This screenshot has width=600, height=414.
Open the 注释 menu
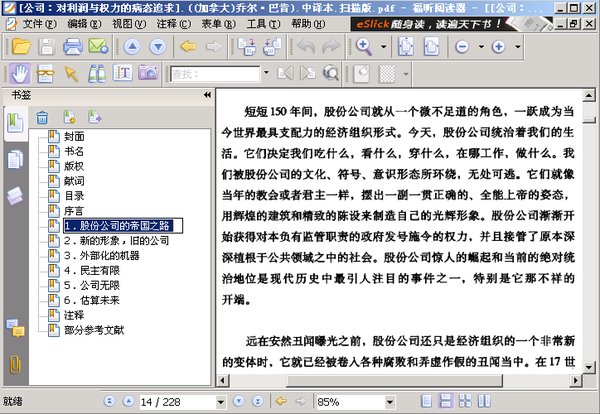coord(174,24)
